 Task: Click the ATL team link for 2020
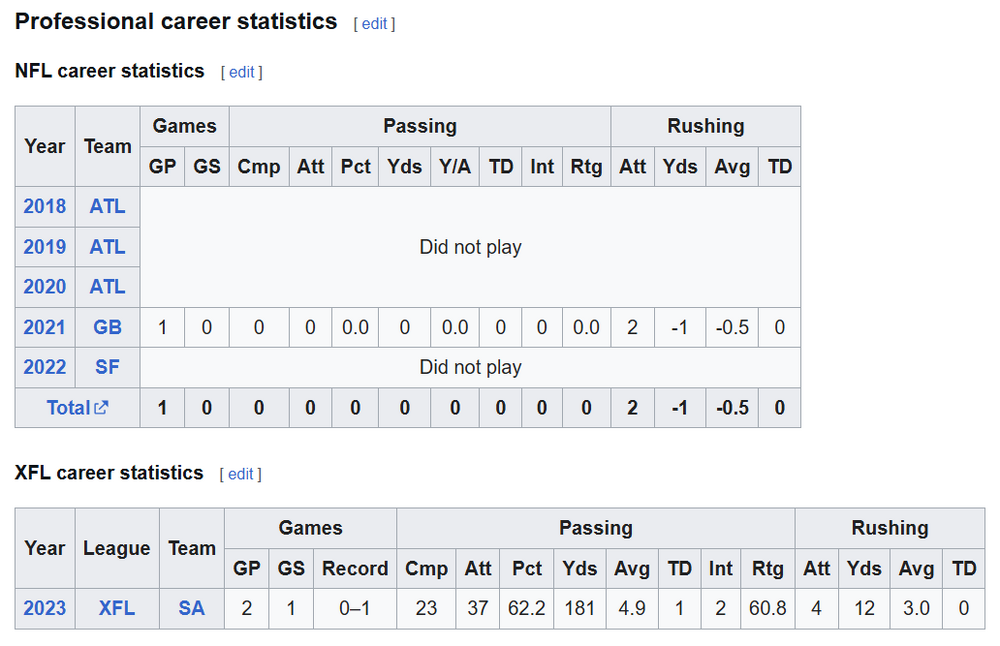coord(107,287)
